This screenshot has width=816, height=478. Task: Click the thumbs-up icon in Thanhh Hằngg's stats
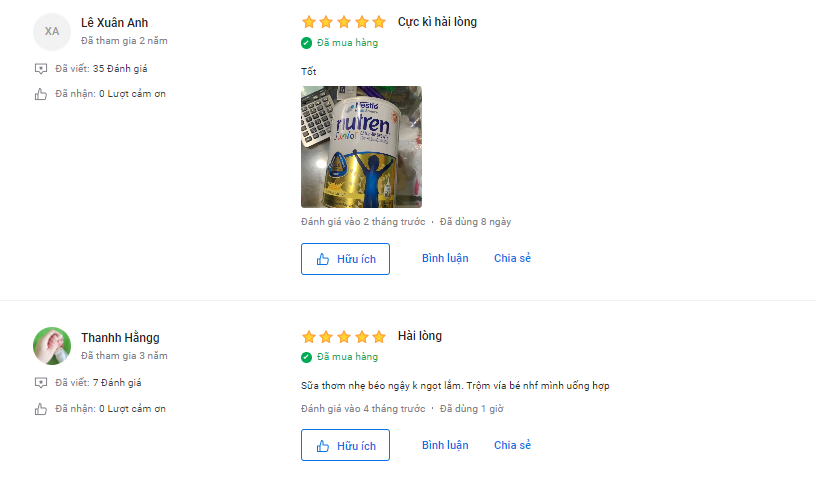point(41,409)
